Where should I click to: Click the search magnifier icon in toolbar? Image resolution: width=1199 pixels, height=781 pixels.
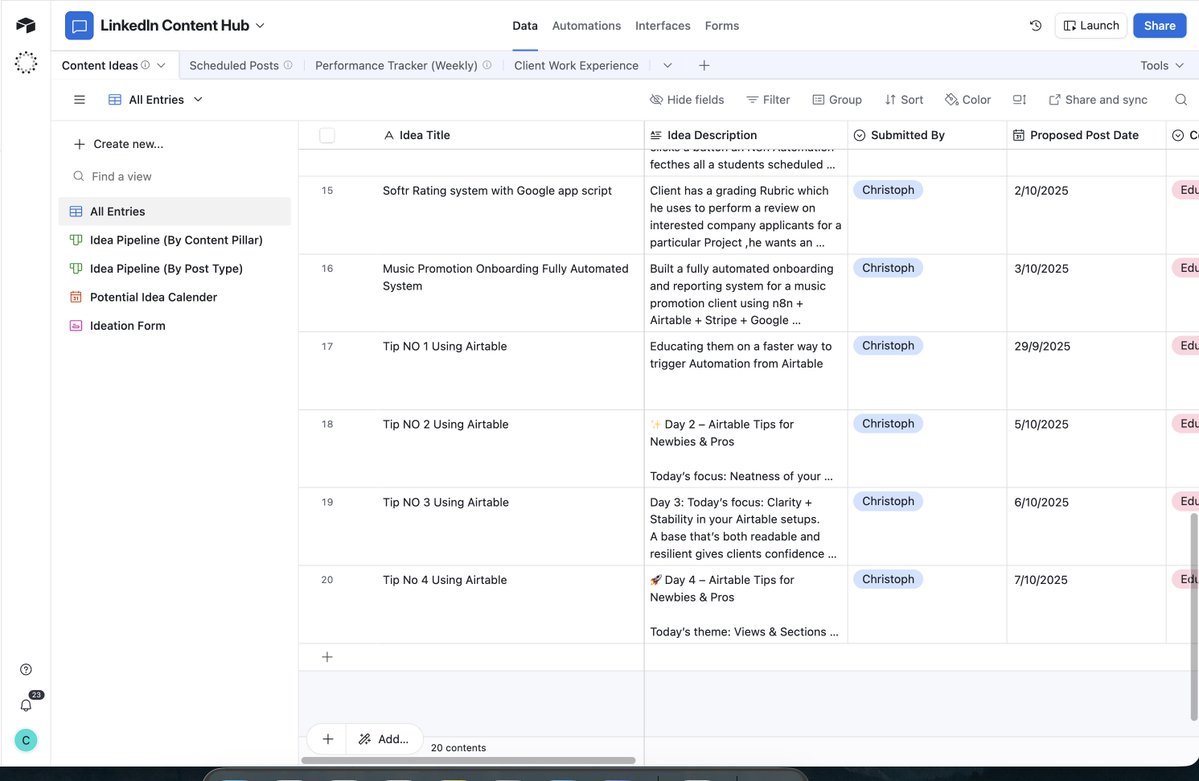coord(1181,99)
